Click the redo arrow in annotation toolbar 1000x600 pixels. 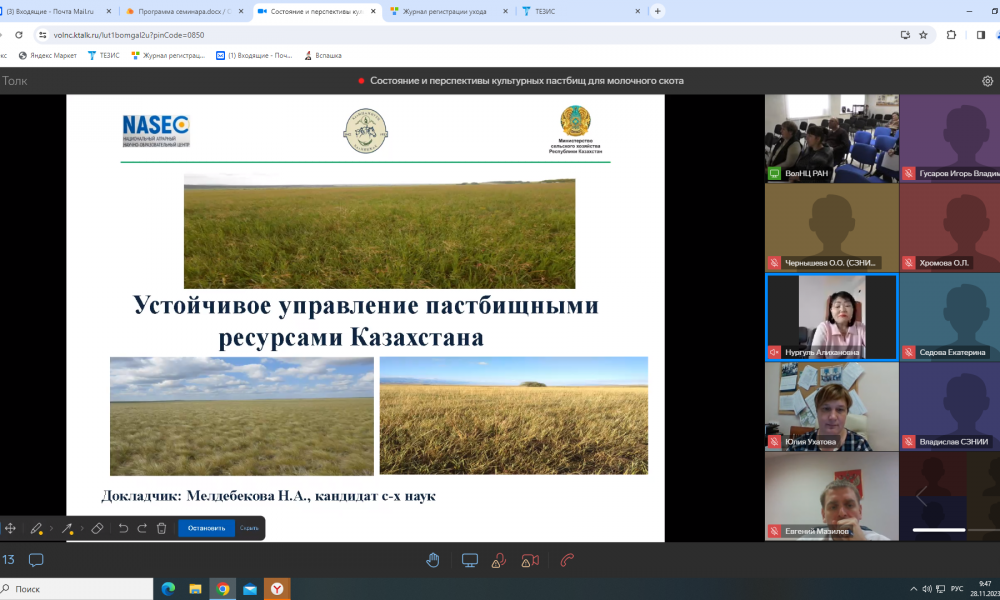pos(142,528)
